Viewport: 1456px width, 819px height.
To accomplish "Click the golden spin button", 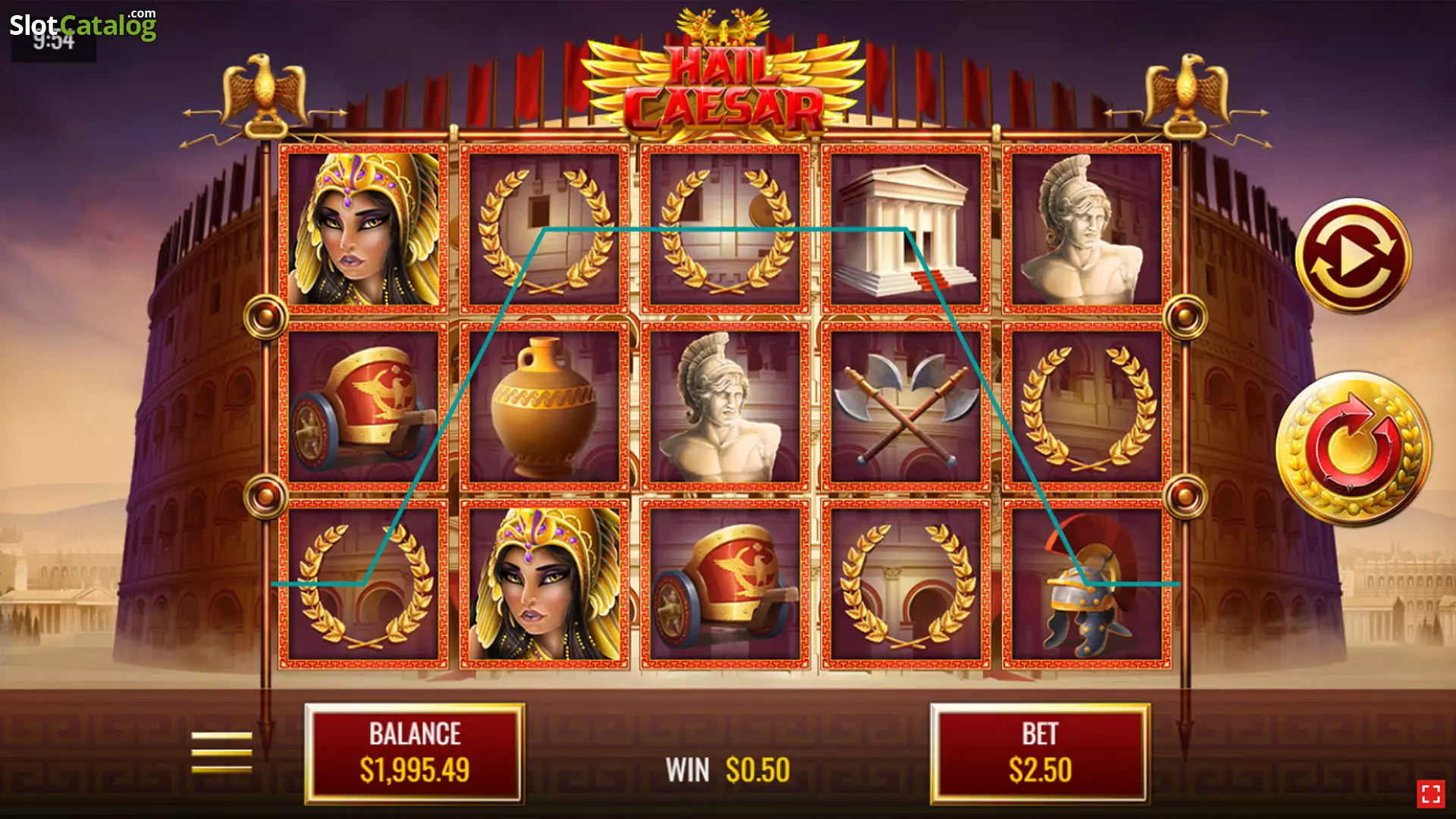I will (x=1354, y=449).
